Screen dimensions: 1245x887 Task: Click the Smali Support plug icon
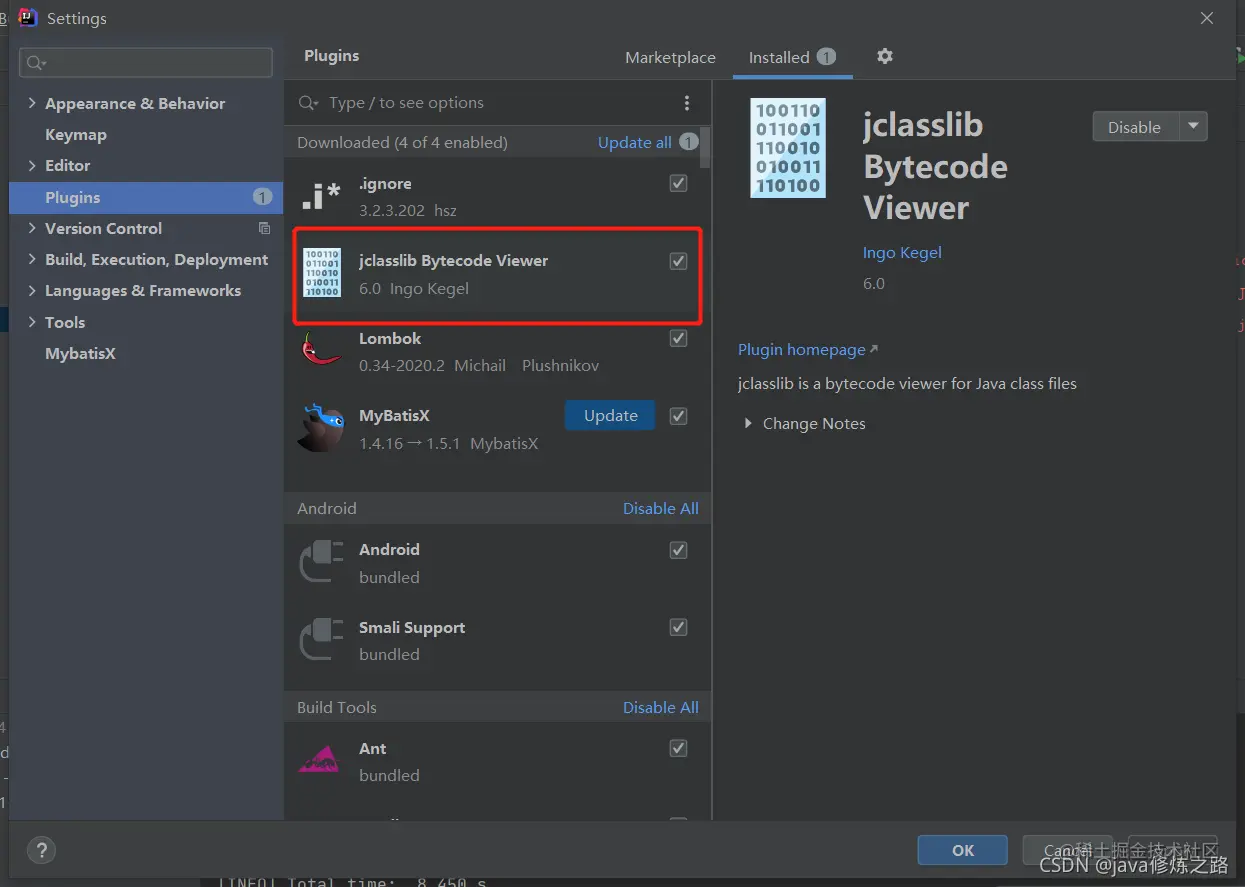click(322, 639)
